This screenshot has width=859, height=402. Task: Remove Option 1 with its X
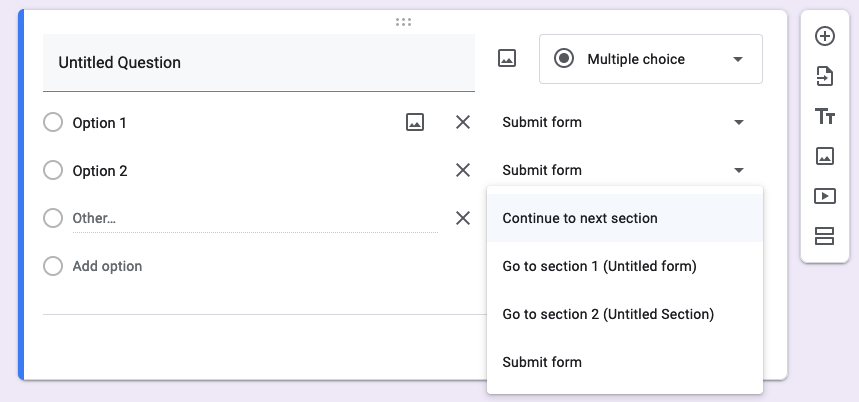click(x=463, y=122)
